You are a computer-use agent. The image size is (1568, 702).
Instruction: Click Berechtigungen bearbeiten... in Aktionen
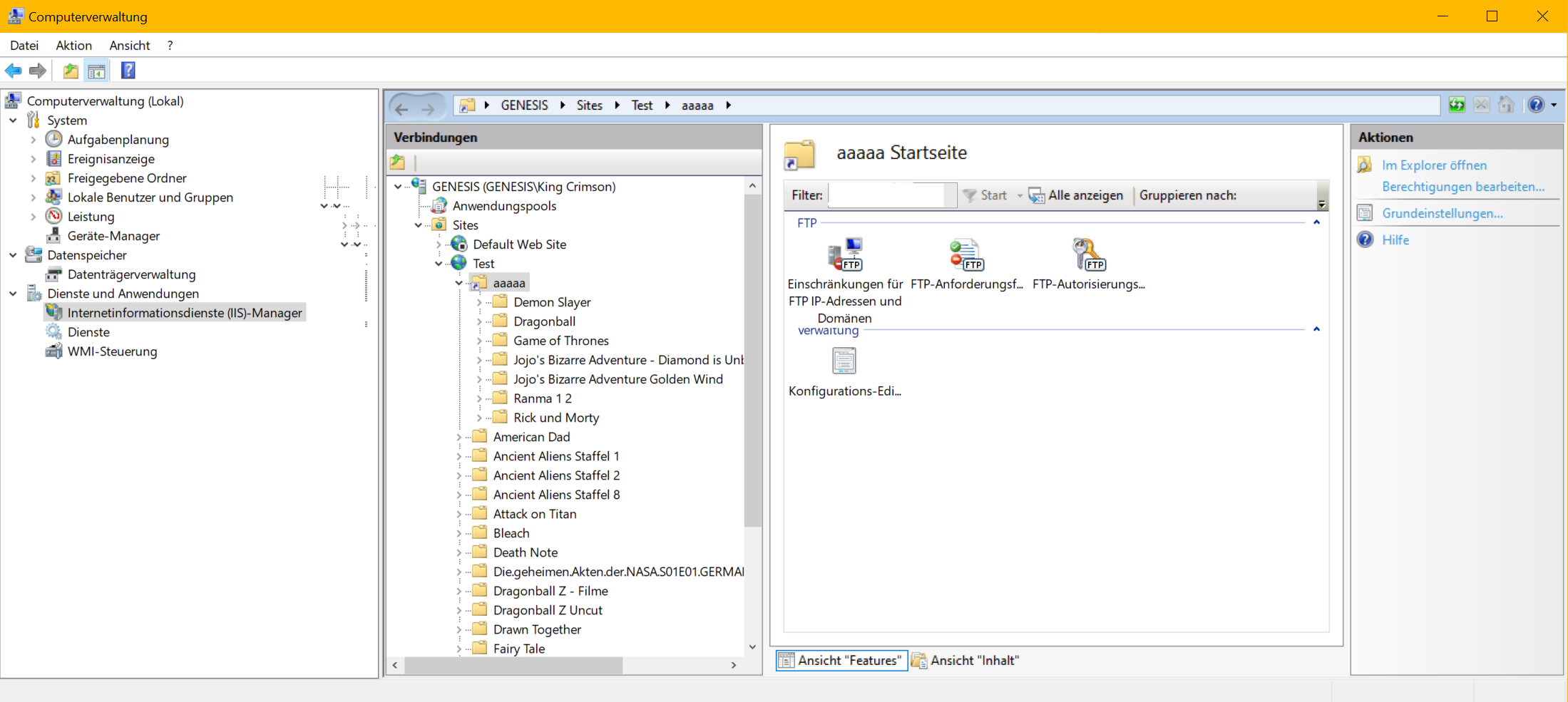(x=1463, y=187)
